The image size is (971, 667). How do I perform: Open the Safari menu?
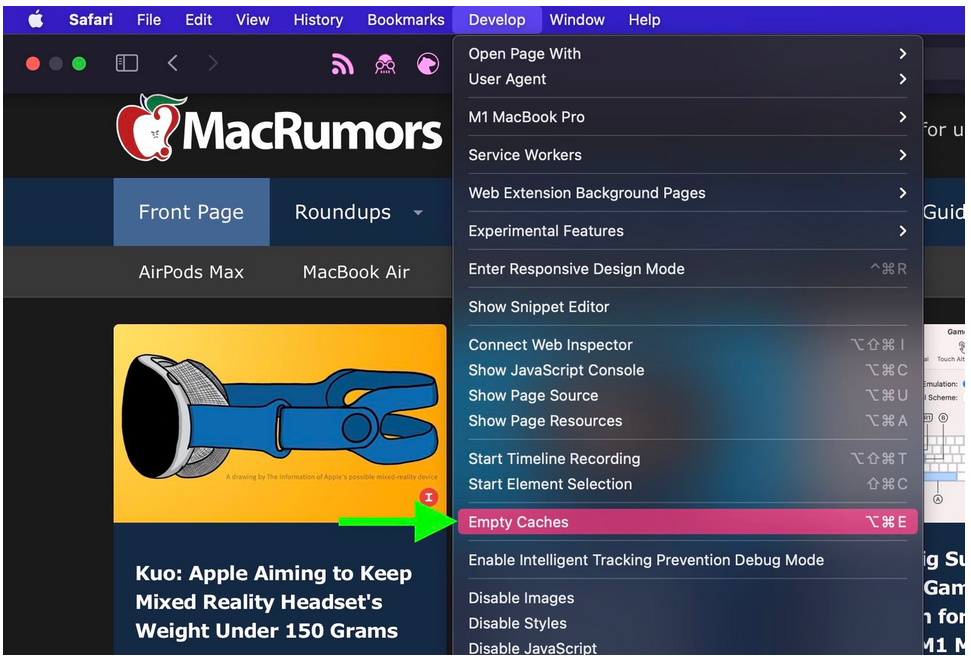(x=90, y=20)
